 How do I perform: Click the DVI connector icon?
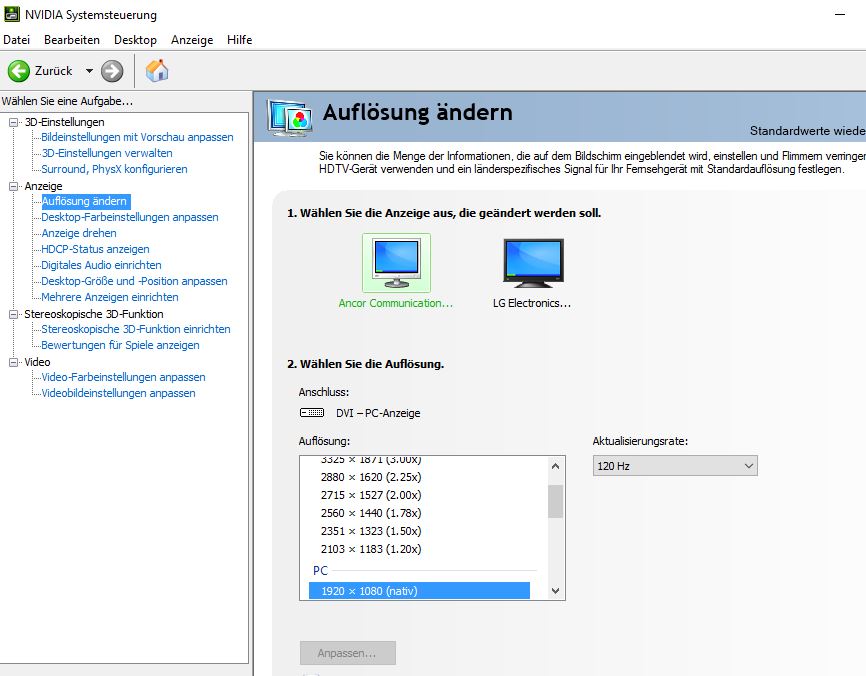312,413
